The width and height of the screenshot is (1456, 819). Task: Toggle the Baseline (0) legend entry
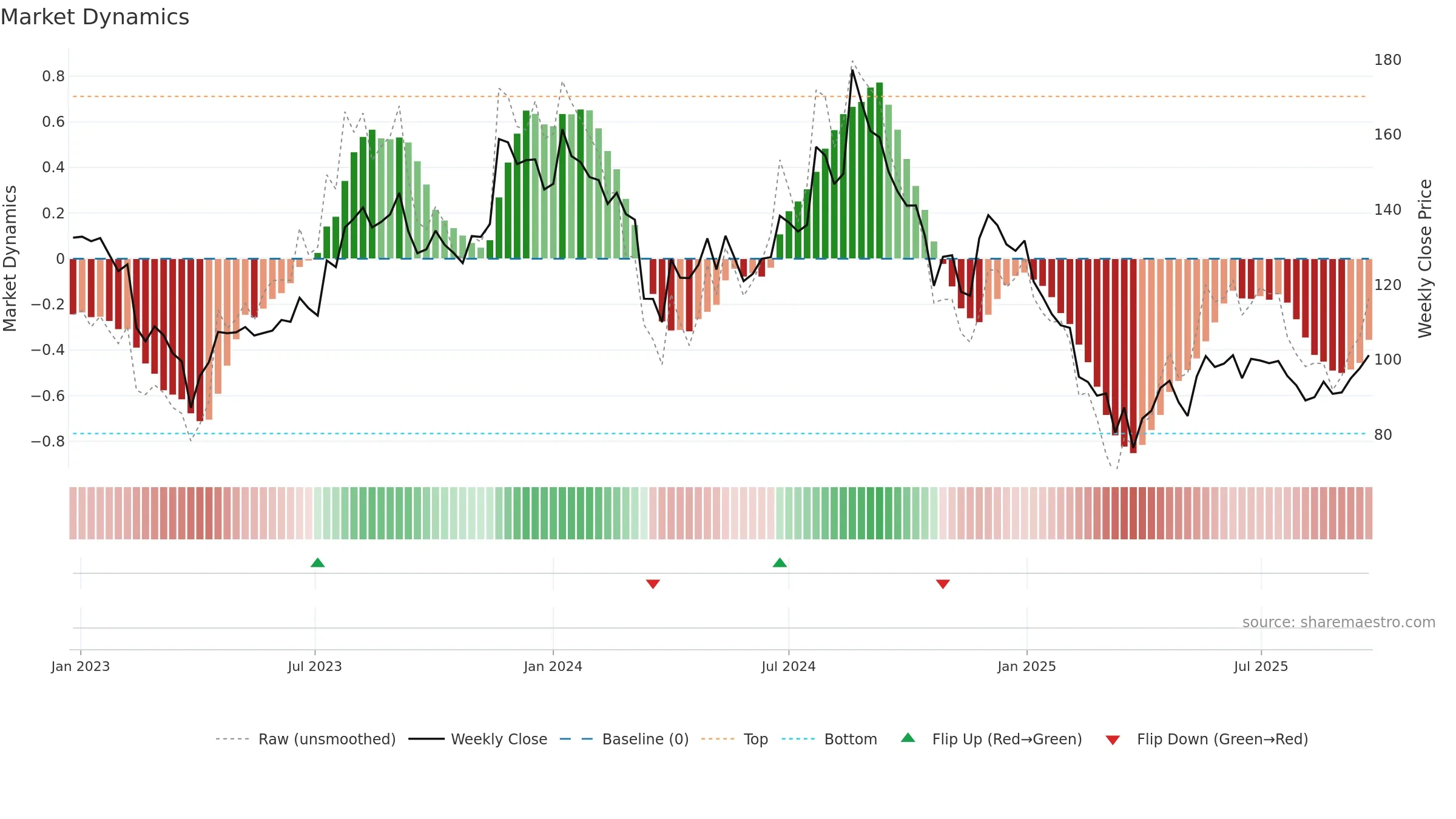coord(624,739)
